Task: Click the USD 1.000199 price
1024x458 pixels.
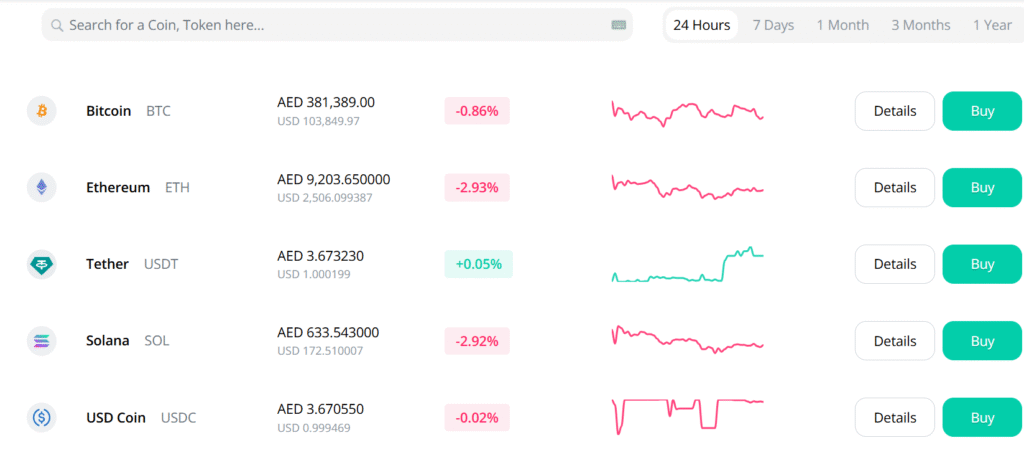Action: click(313, 274)
